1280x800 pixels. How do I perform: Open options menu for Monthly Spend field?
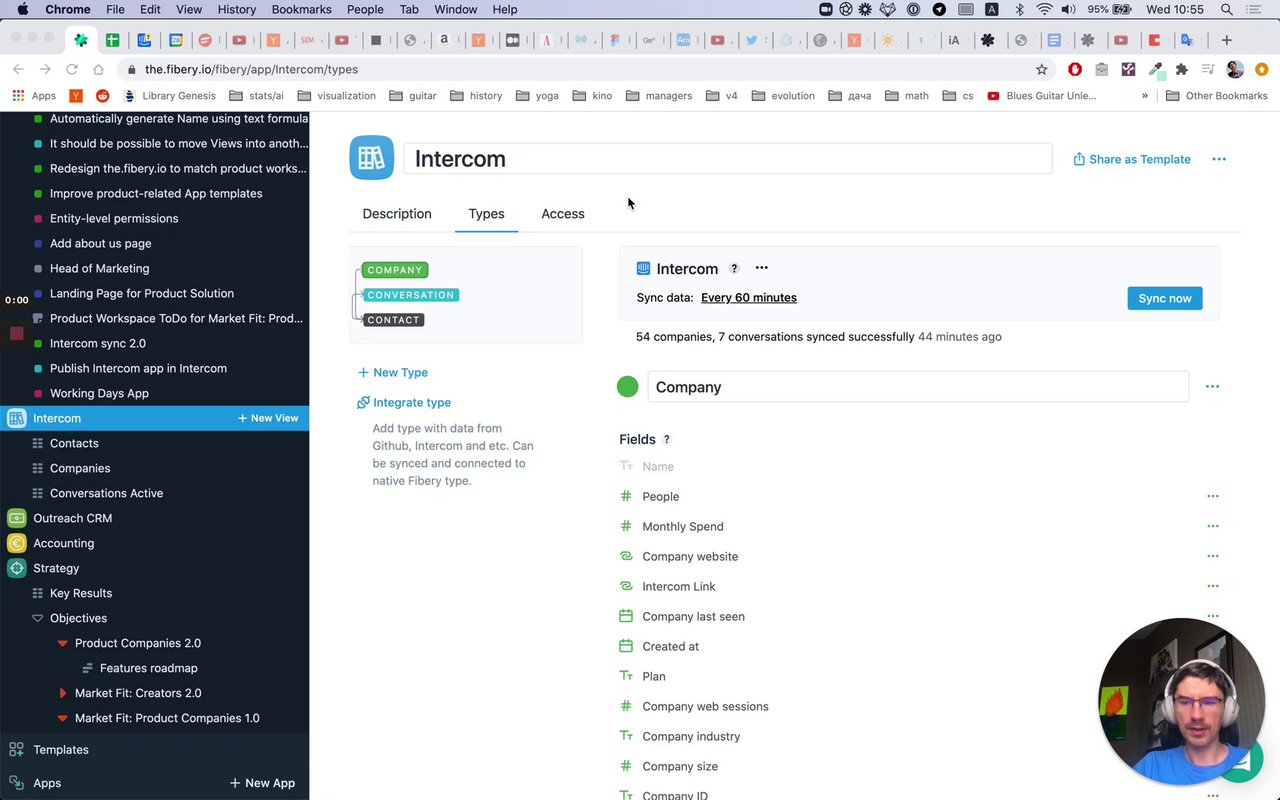1212,526
